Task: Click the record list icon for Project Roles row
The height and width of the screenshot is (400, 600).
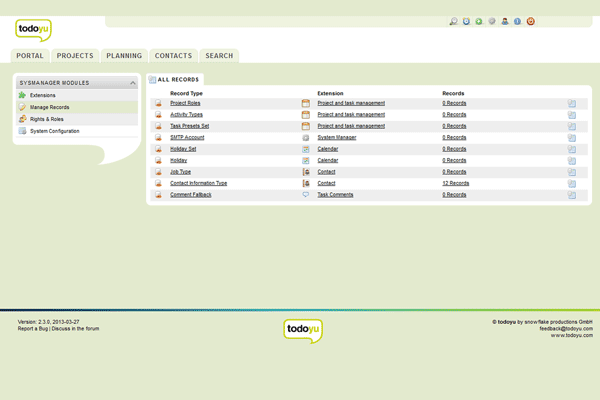Action: coord(572,104)
